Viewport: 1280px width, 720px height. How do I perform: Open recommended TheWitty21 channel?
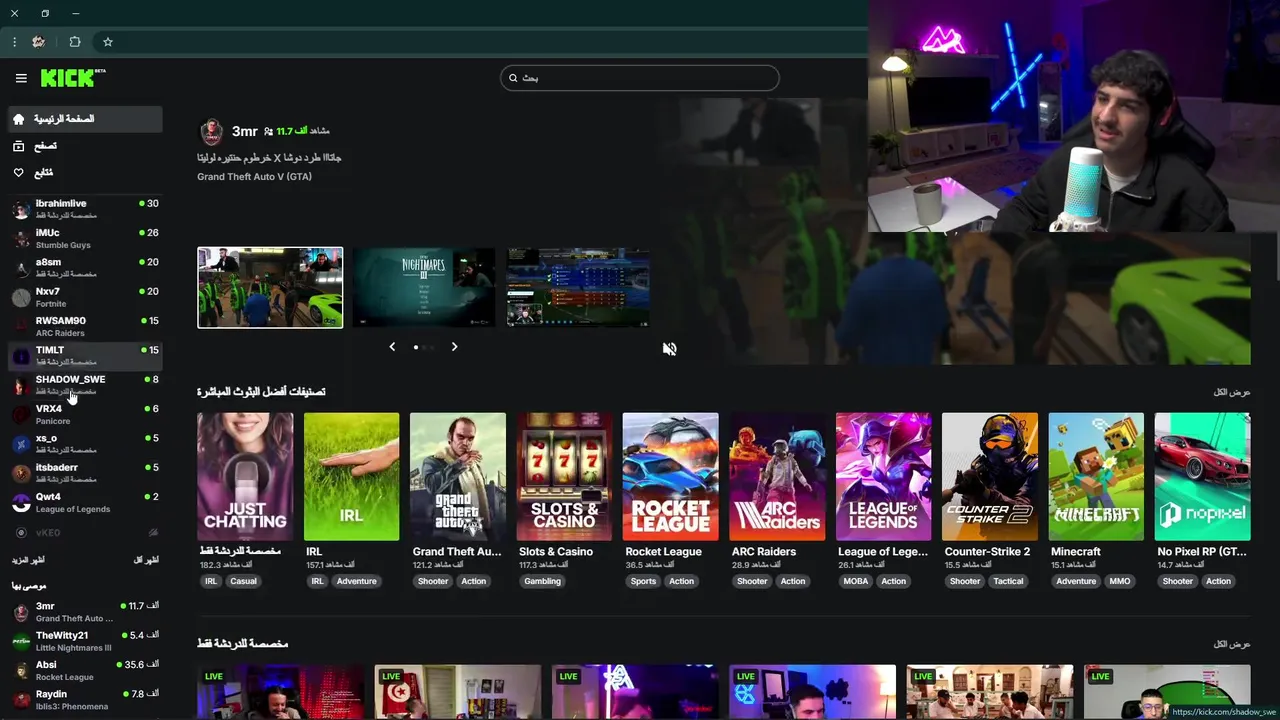[x=85, y=641]
